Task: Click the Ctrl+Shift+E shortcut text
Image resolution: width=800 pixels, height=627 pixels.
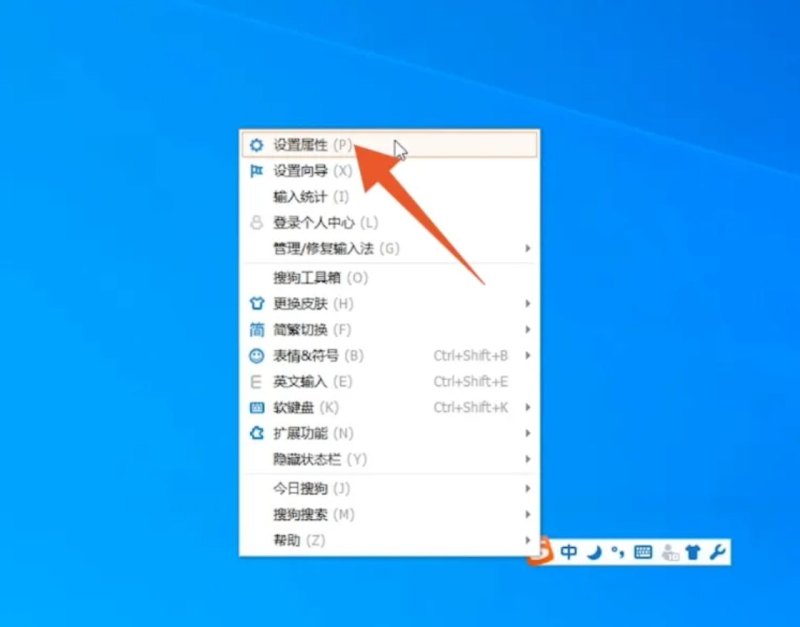Action: [x=471, y=382]
